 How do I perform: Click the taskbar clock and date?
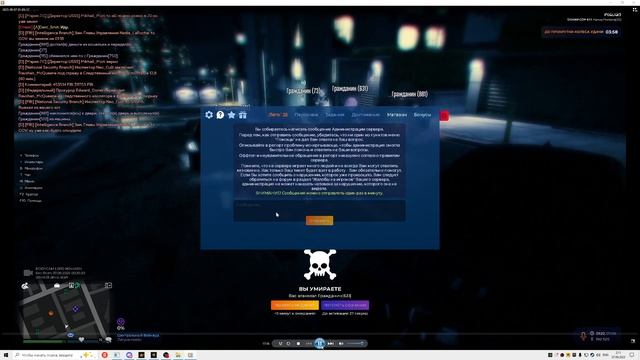618,355
